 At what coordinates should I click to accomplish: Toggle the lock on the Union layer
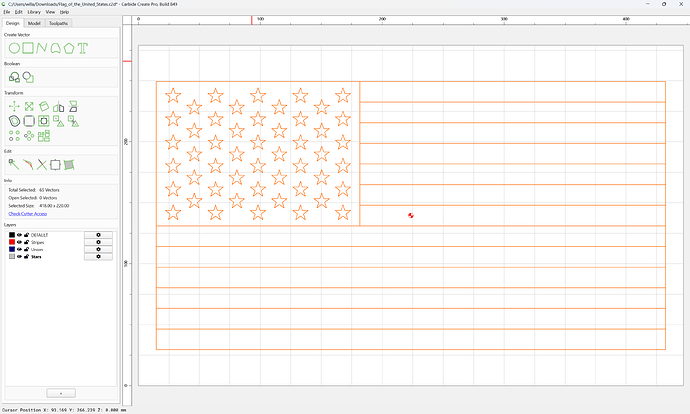26,249
